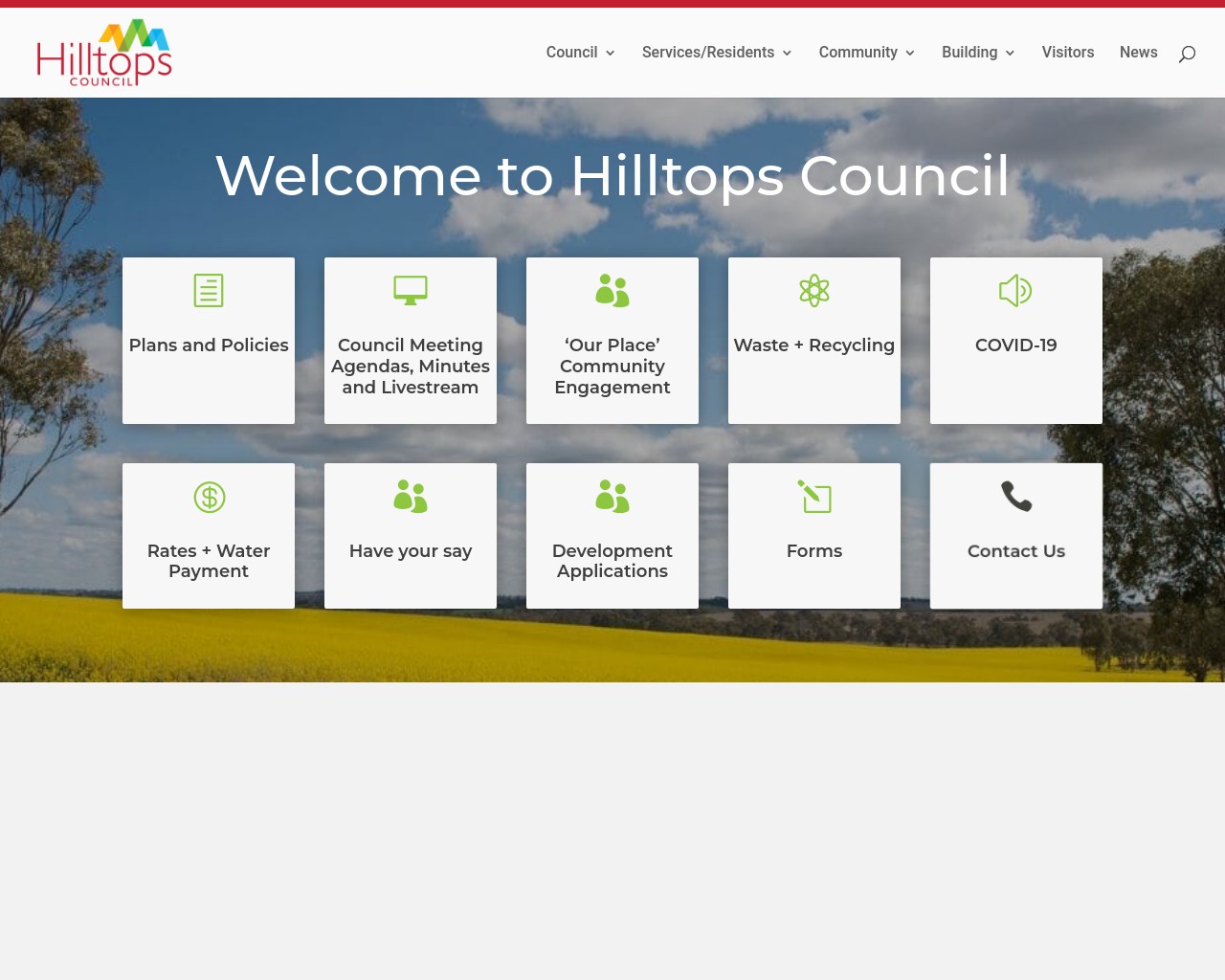
Task: Open the Services/Residents menu item
Action: point(708,53)
